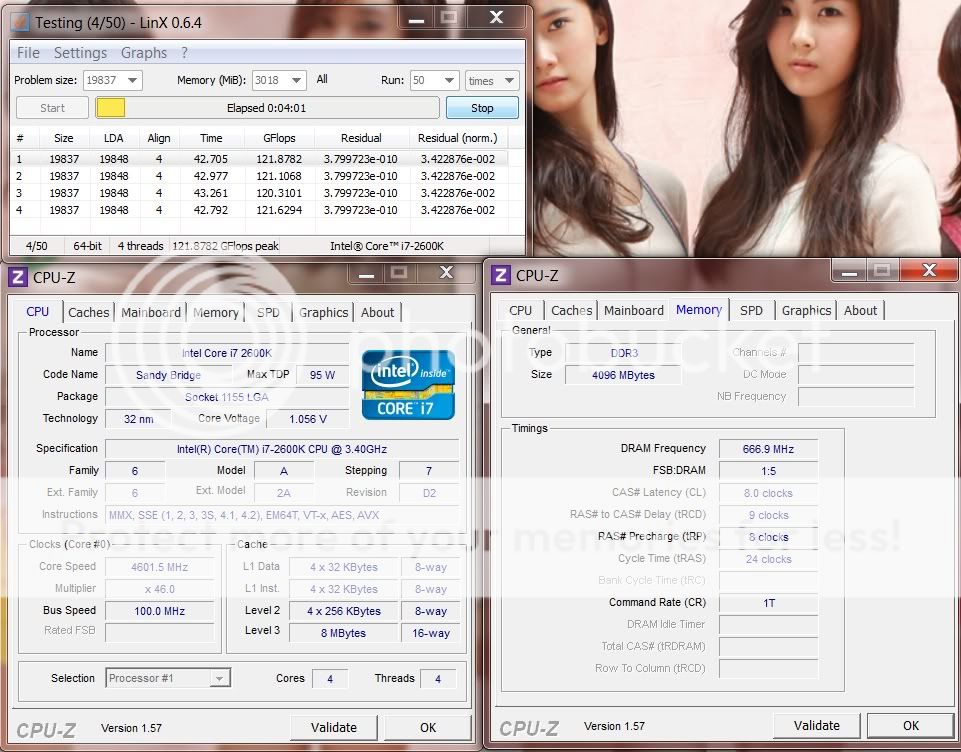The width and height of the screenshot is (961, 752).
Task: Click the LinX elapsed time progress bar
Action: click(x=267, y=108)
